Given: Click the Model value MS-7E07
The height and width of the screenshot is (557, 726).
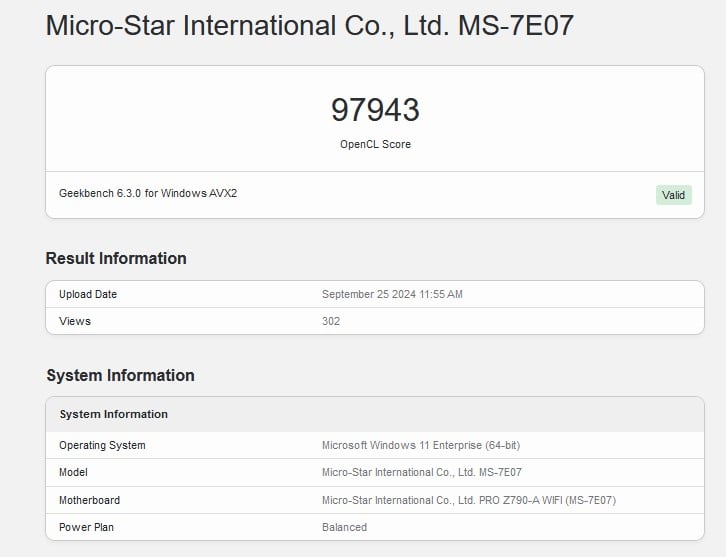Looking at the screenshot, I should (x=421, y=472).
